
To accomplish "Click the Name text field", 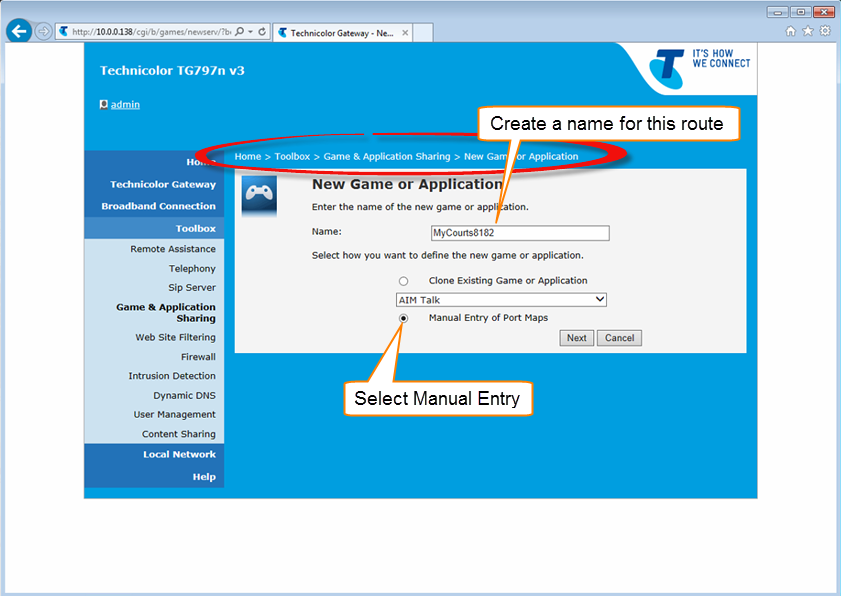I will 519,233.
